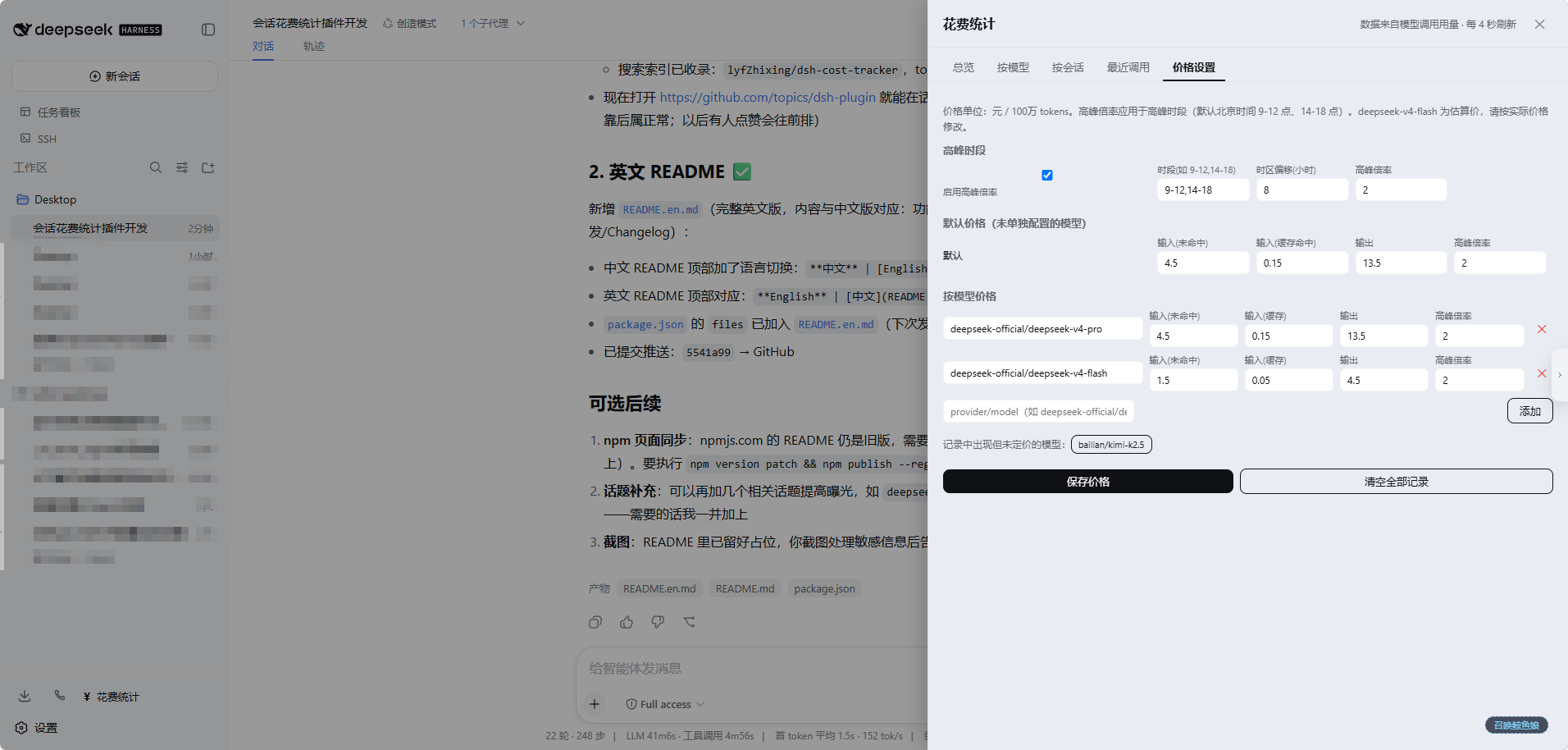Select the Desktop folder in workspace

[47, 199]
